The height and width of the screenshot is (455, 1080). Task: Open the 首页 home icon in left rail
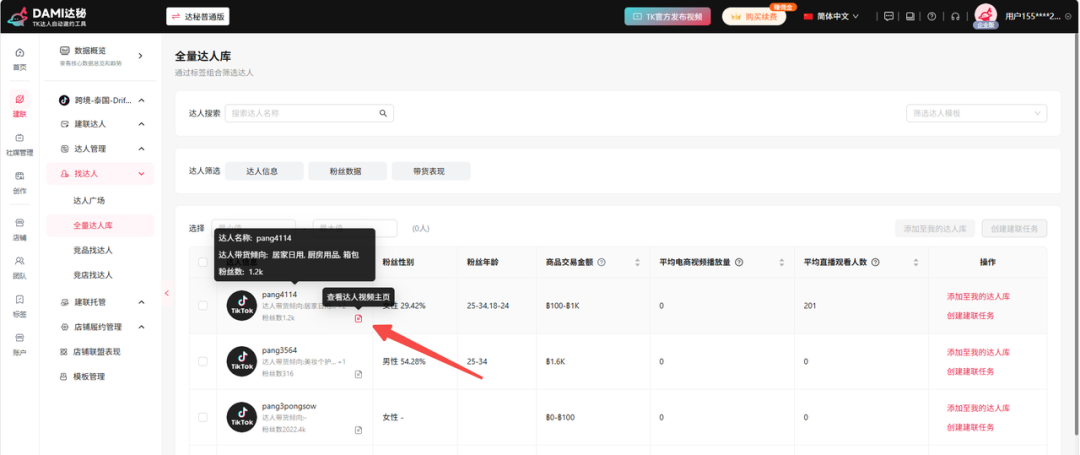19,59
